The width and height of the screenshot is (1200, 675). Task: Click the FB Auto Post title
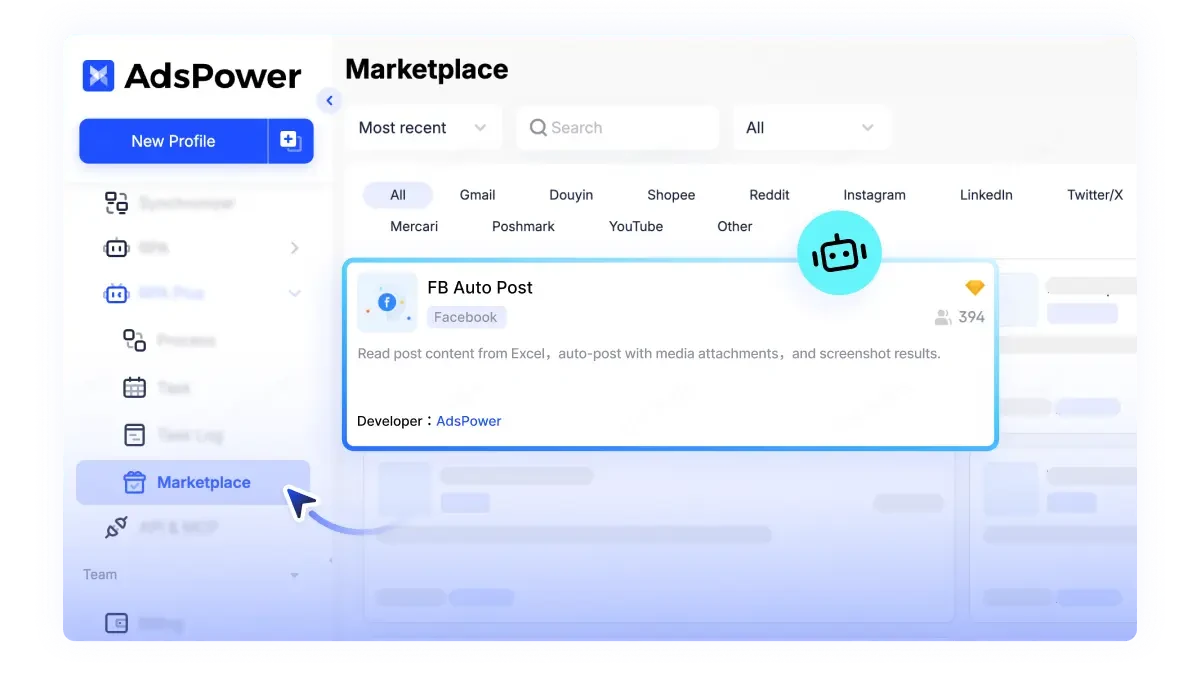[x=480, y=287]
